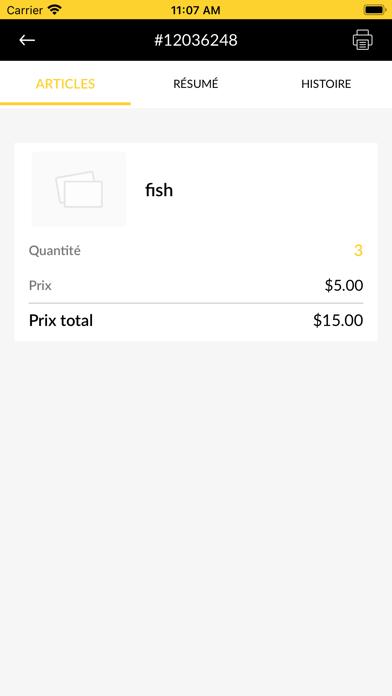Tap the Quantité label
Image resolution: width=392 pixels, height=696 pixels.
[x=55, y=251]
